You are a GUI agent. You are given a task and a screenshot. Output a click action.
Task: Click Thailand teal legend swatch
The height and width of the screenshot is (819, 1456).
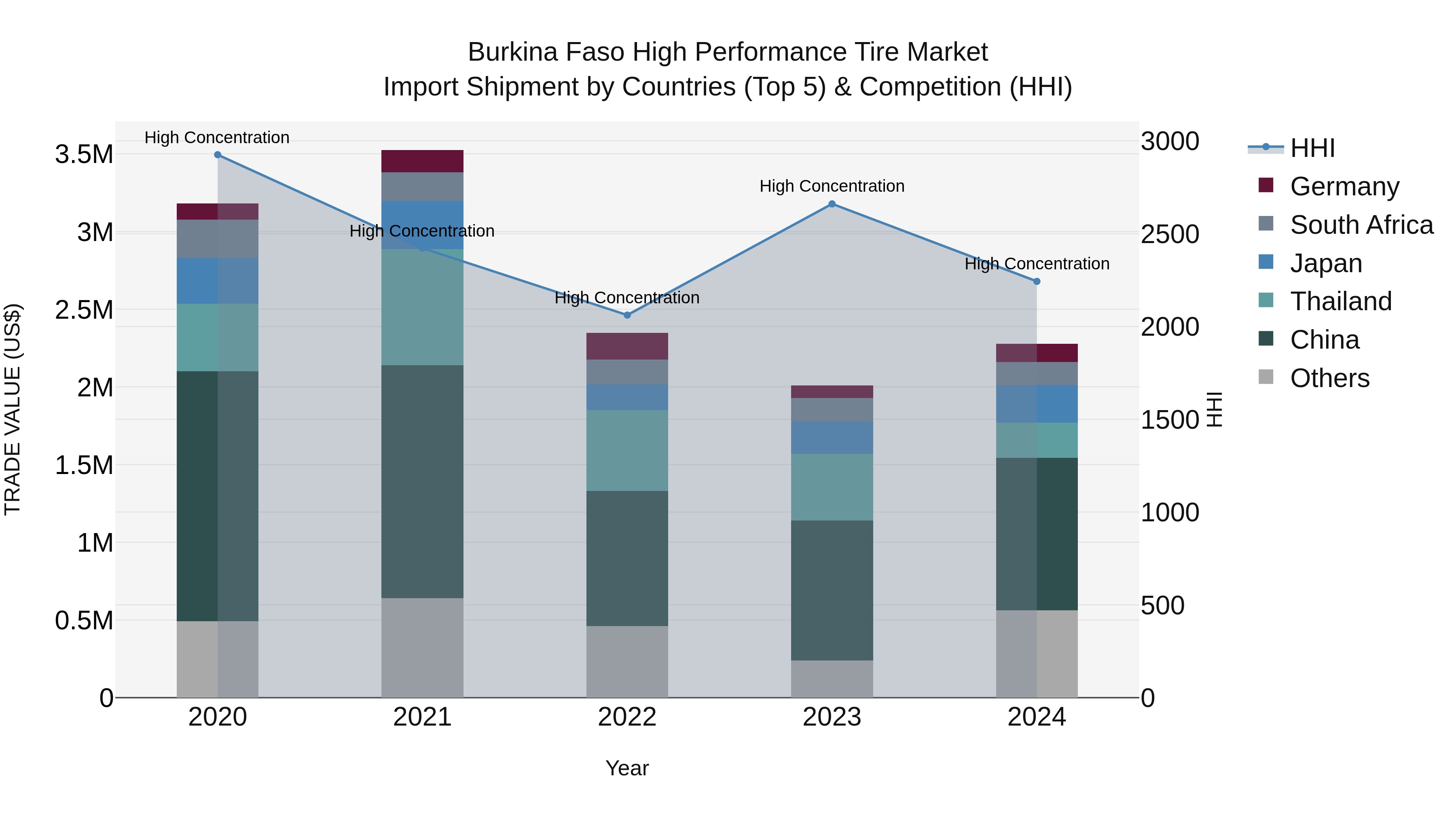point(1266,300)
